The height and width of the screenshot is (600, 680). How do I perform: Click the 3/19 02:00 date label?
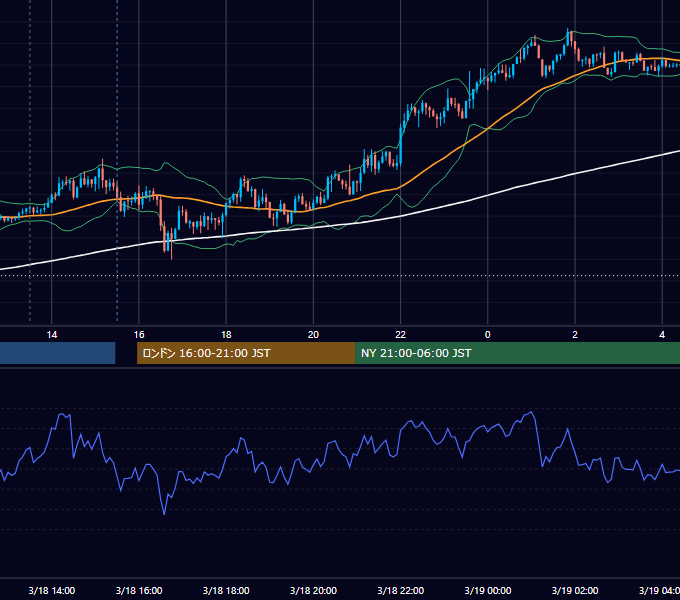click(575, 590)
